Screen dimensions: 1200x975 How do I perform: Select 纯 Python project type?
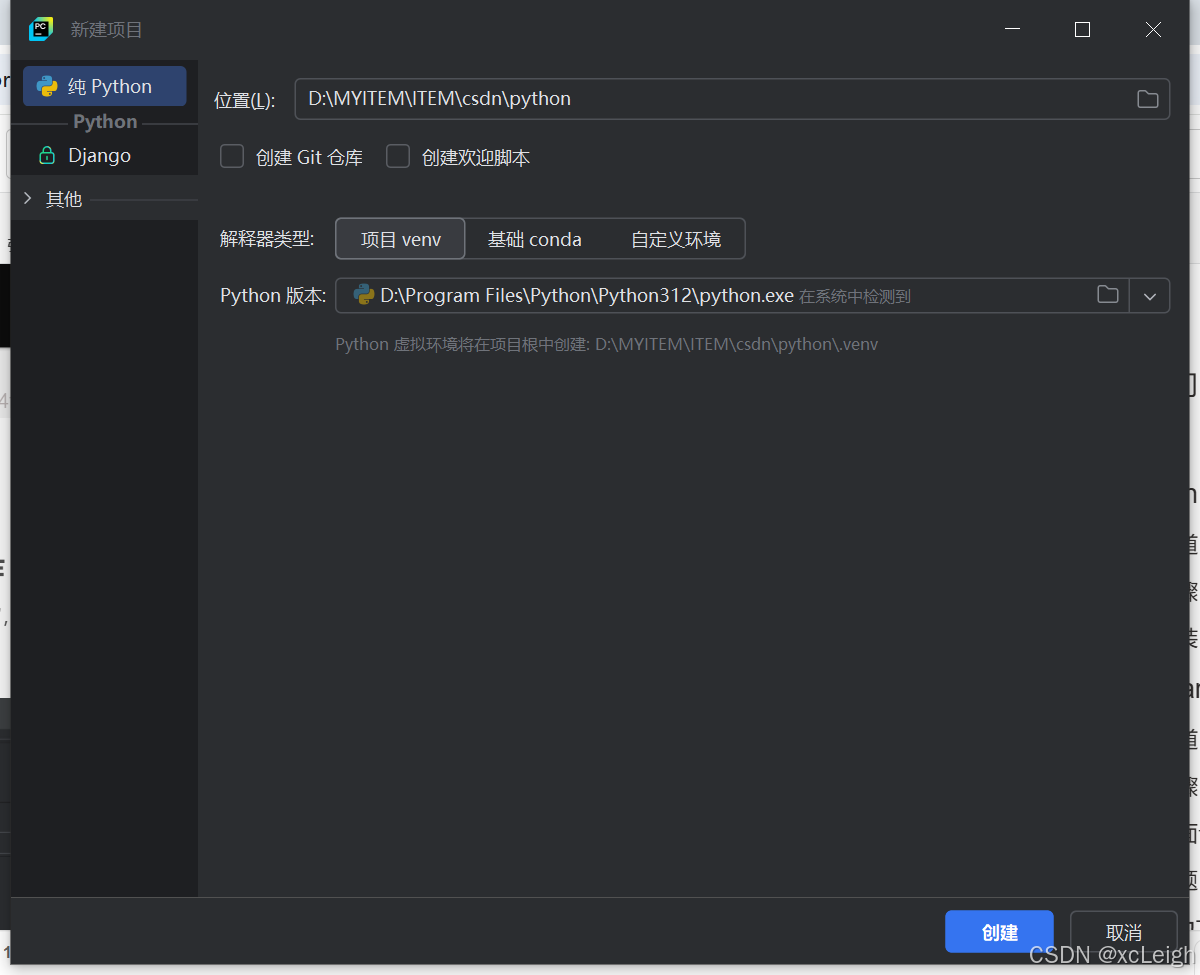(x=105, y=86)
